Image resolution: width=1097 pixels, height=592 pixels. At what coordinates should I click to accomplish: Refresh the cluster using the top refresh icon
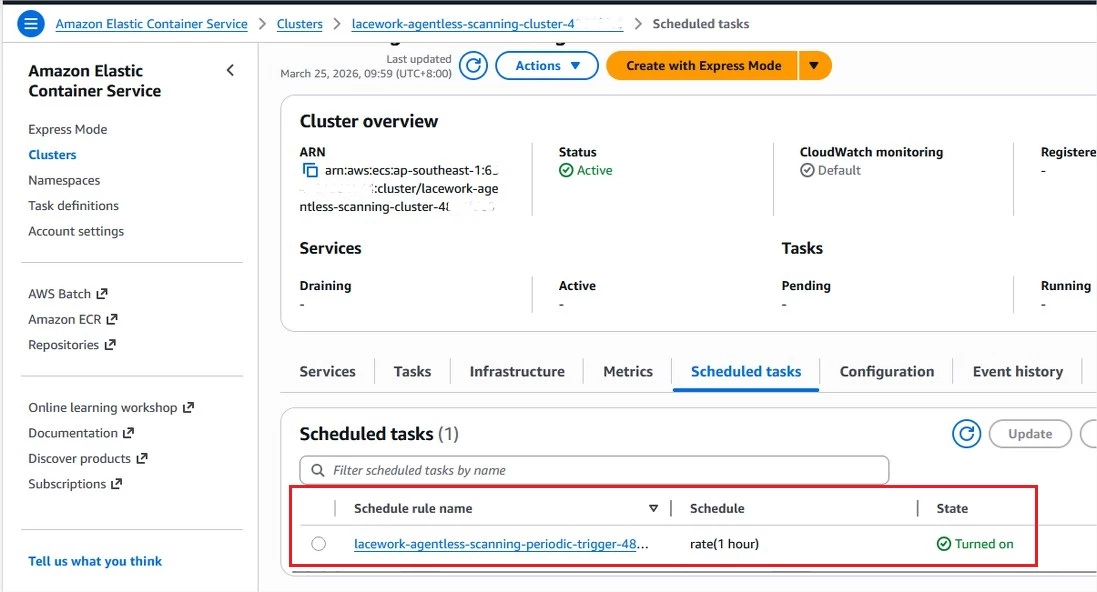coord(474,66)
